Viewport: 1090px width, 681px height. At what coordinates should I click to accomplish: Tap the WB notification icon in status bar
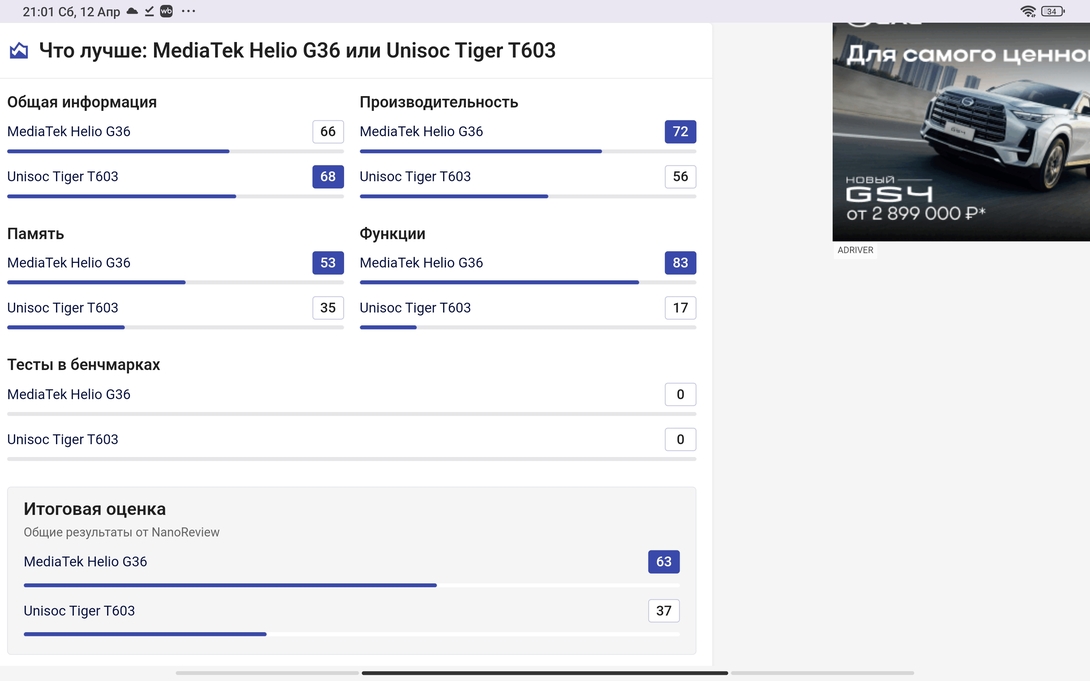[x=166, y=11]
